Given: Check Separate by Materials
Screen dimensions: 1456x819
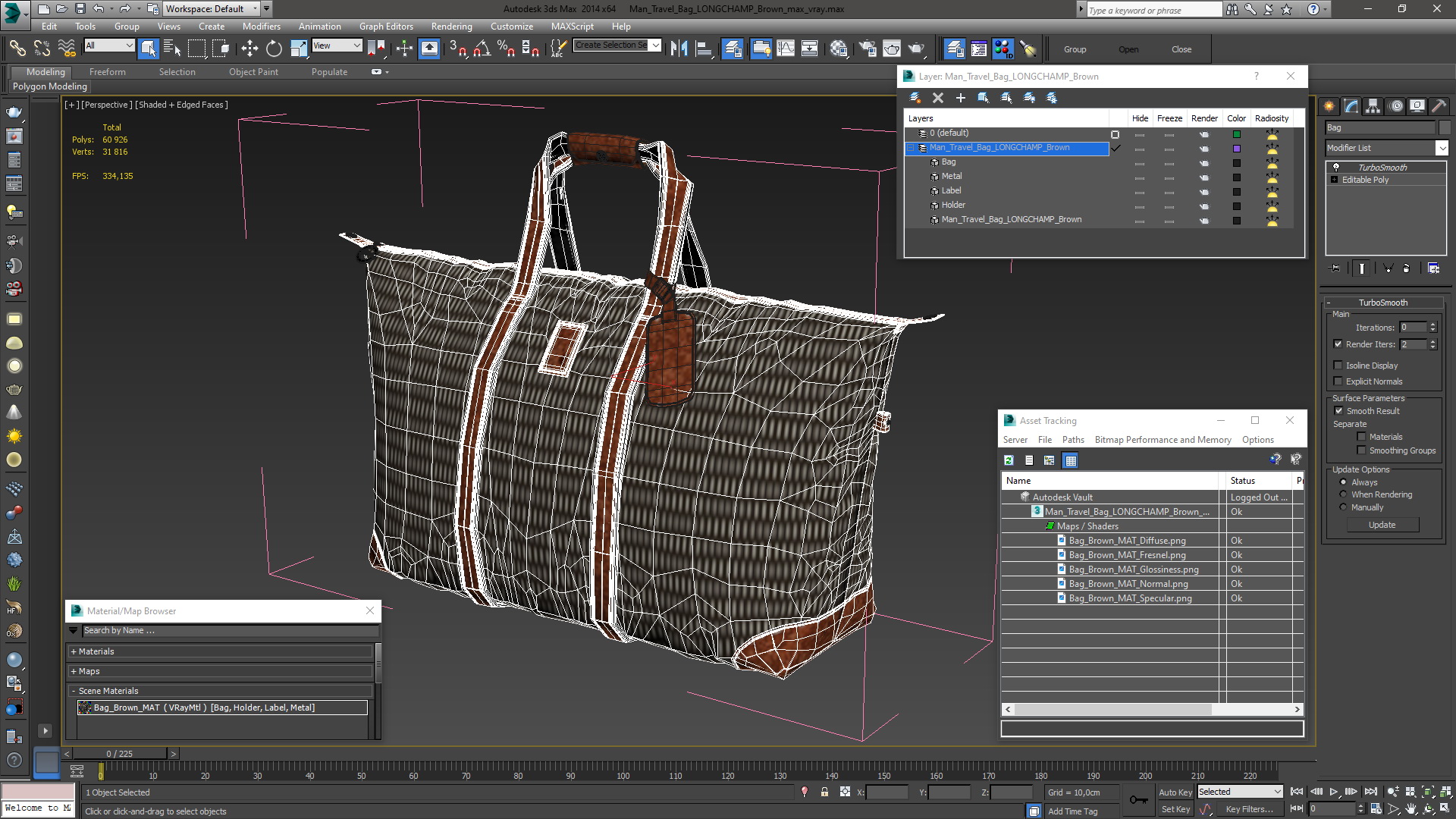Looking at the screenshot, I should tap(1362, 437).
